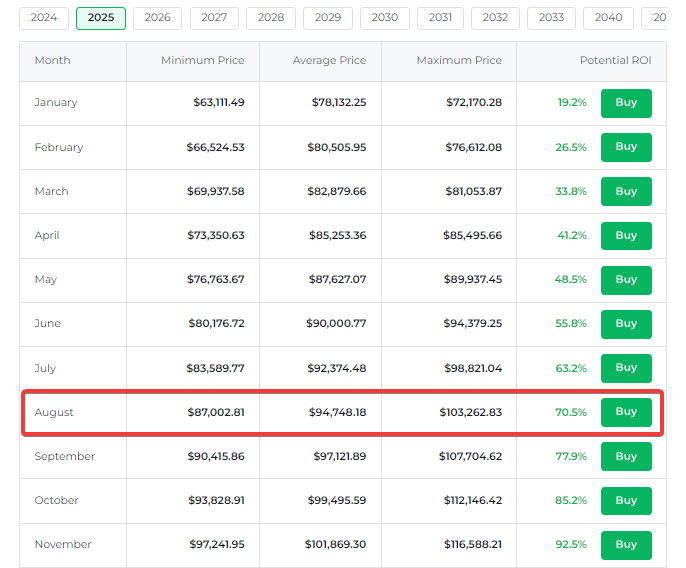686x568 pixels.
Task: Select the August minimum price cell
Action: (x=215, y=413)
